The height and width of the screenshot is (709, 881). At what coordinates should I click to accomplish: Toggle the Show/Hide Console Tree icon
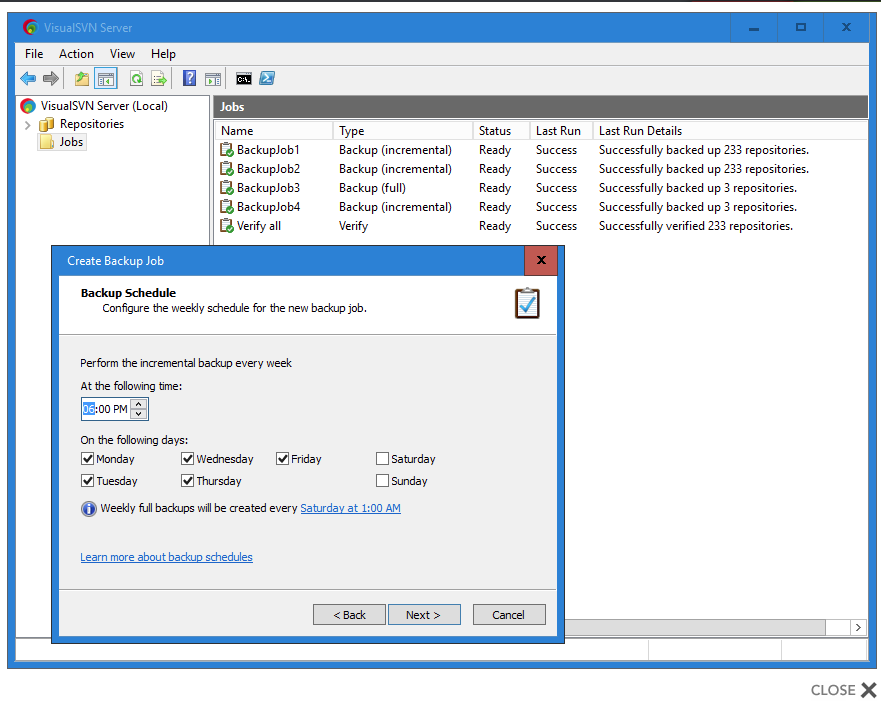[x=106, y=79]
